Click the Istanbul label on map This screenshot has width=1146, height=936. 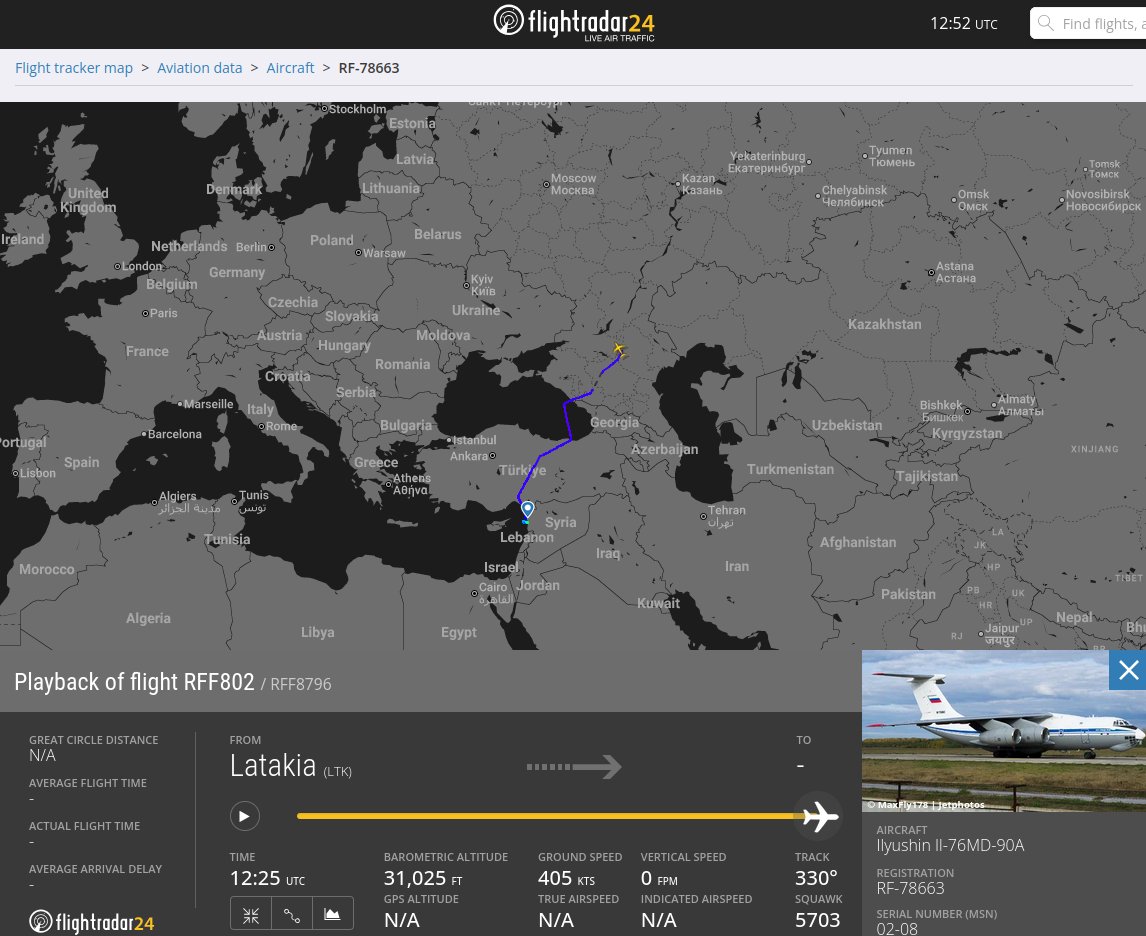coord(474,440)
